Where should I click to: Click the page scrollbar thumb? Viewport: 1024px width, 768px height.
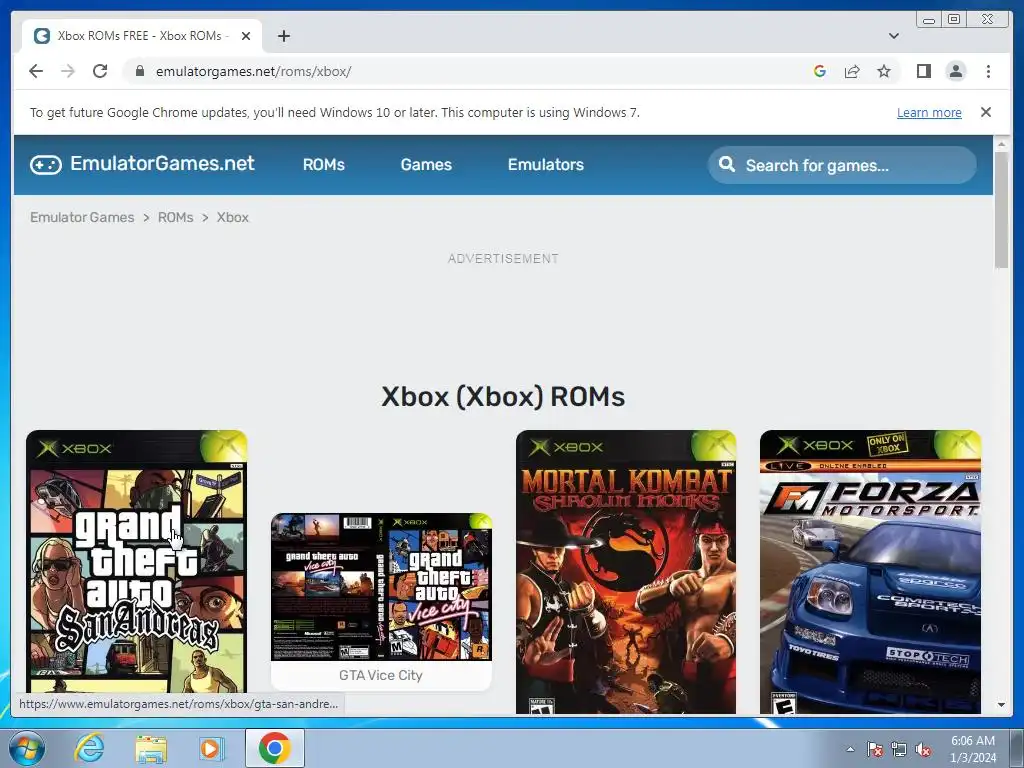pos(1001,209)
